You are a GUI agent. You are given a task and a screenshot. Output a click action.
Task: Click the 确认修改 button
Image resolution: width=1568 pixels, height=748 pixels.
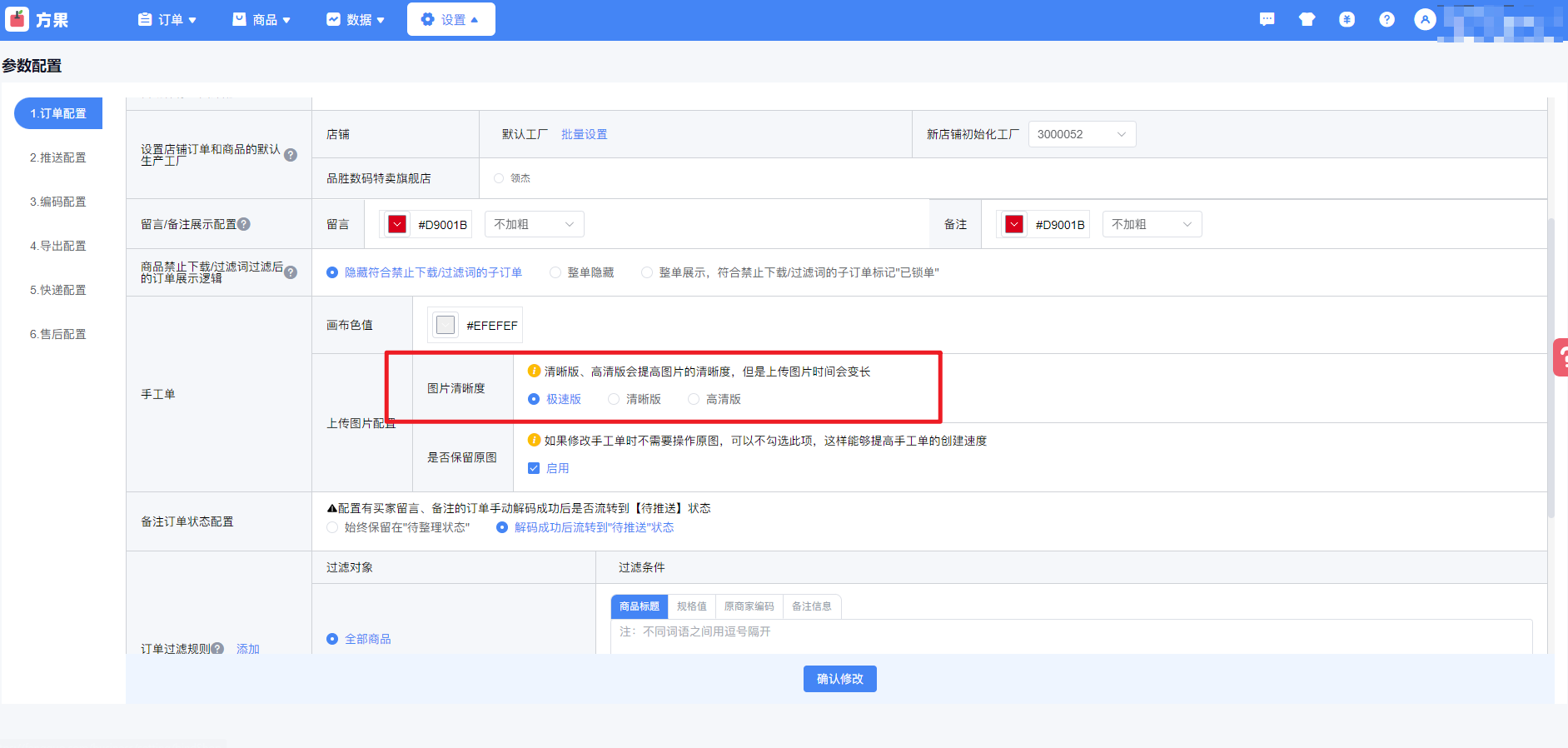[x=839, y=679]
